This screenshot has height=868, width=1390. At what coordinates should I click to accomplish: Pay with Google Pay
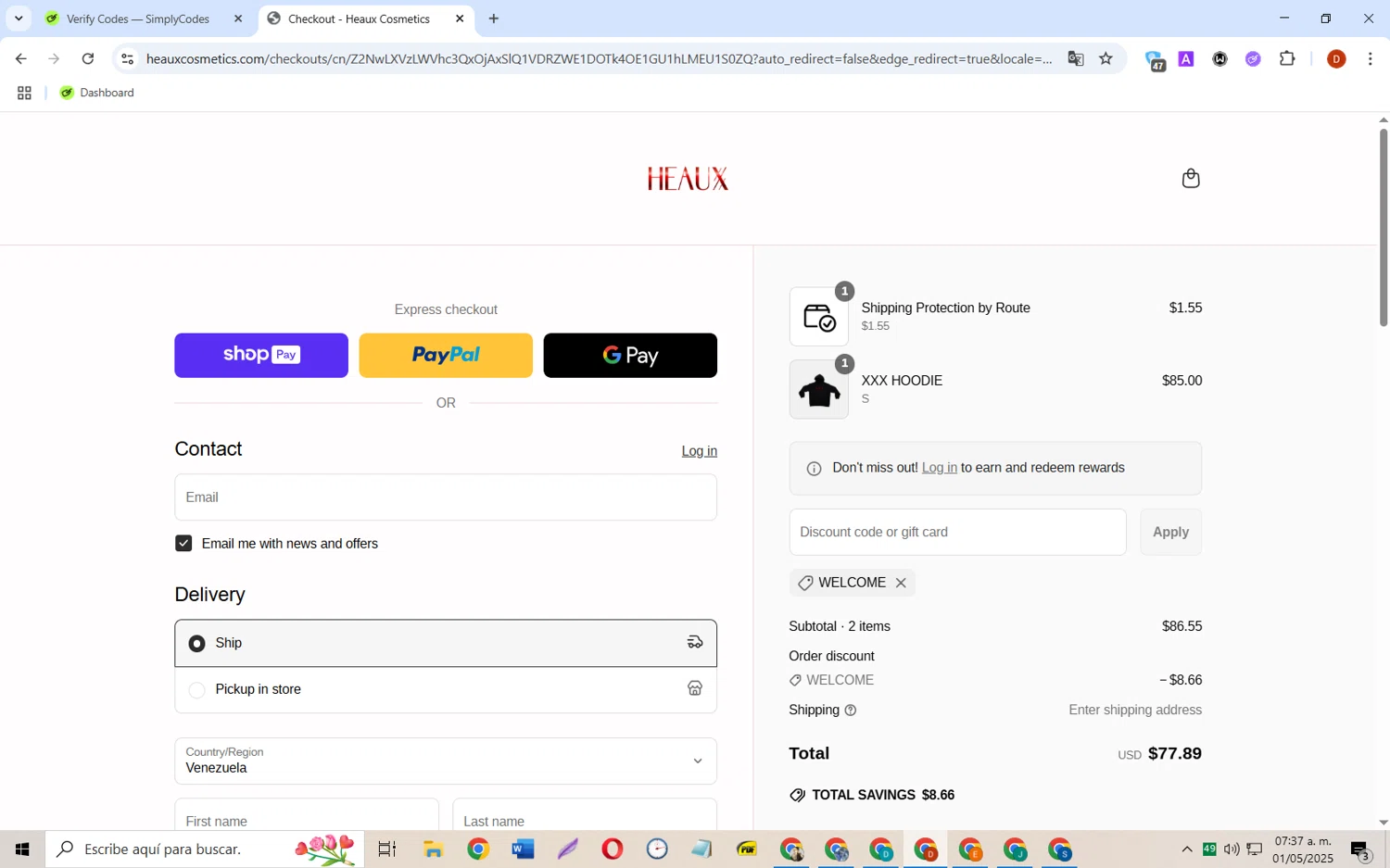pos(630,356)
